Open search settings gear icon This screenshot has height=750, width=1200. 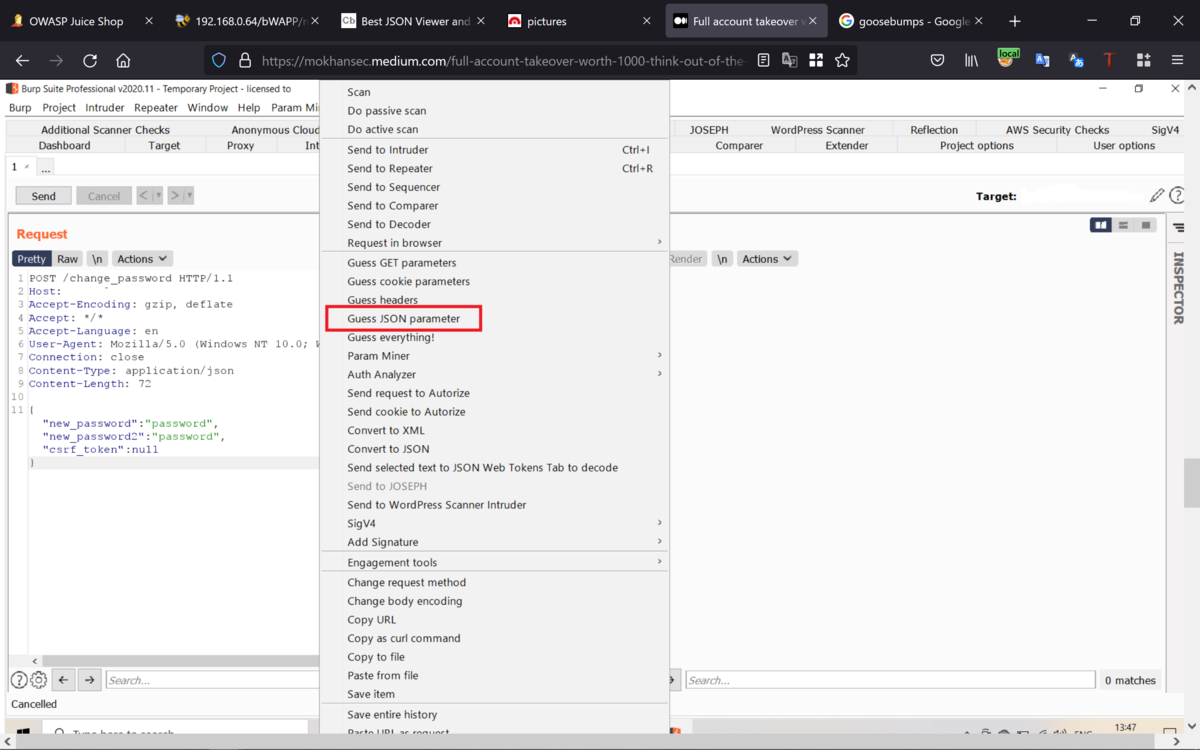click(x=38, y=680)
